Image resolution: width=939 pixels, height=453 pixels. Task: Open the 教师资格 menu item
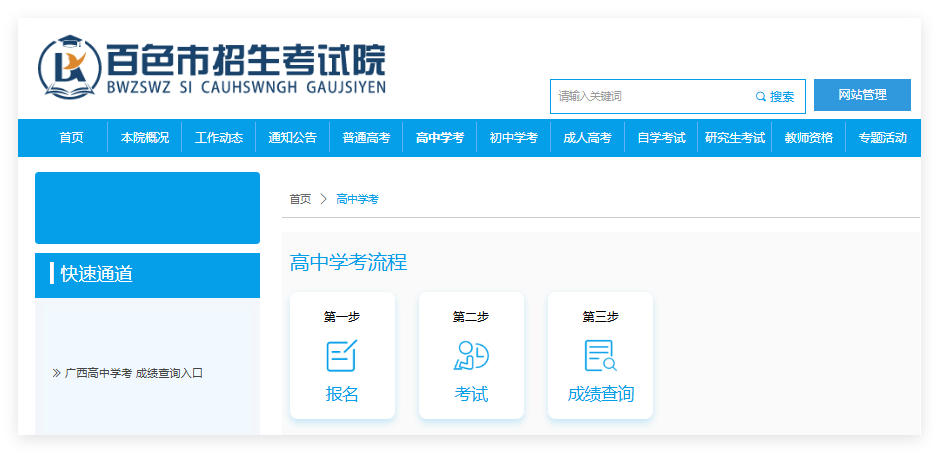(x=808, y=138)
